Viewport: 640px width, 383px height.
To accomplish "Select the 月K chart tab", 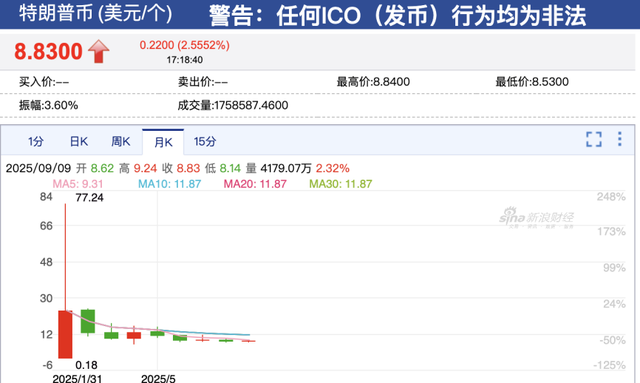I will tap(163, 142).
